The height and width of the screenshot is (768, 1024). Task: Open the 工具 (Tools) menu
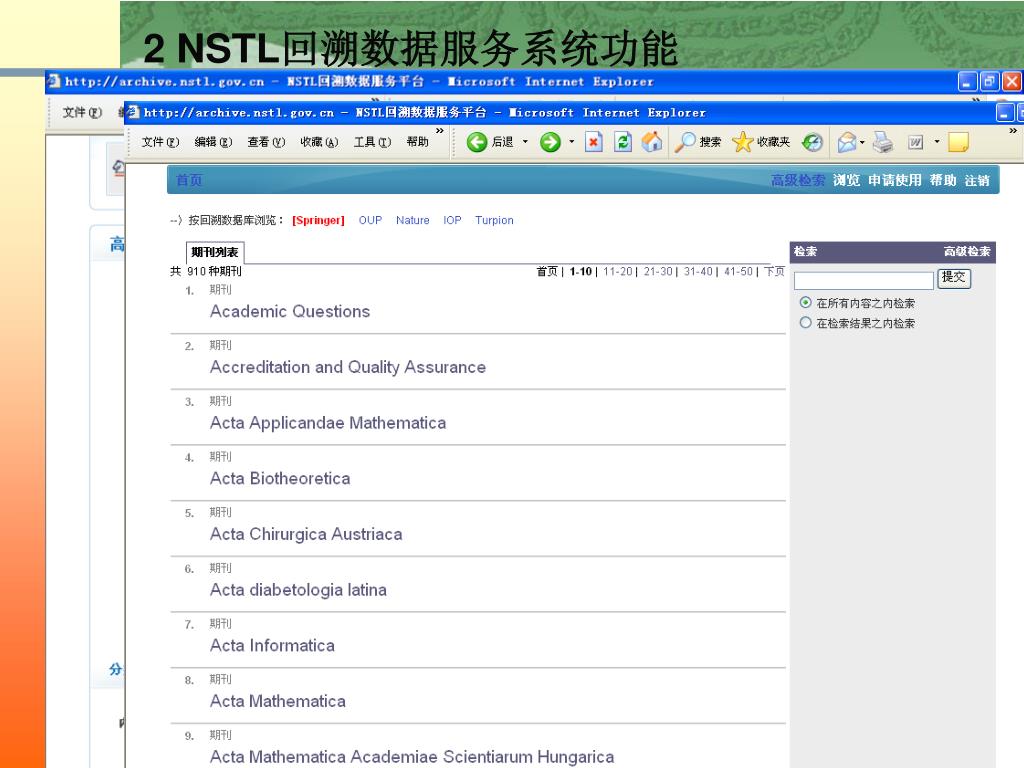click(x=372, y=142)
